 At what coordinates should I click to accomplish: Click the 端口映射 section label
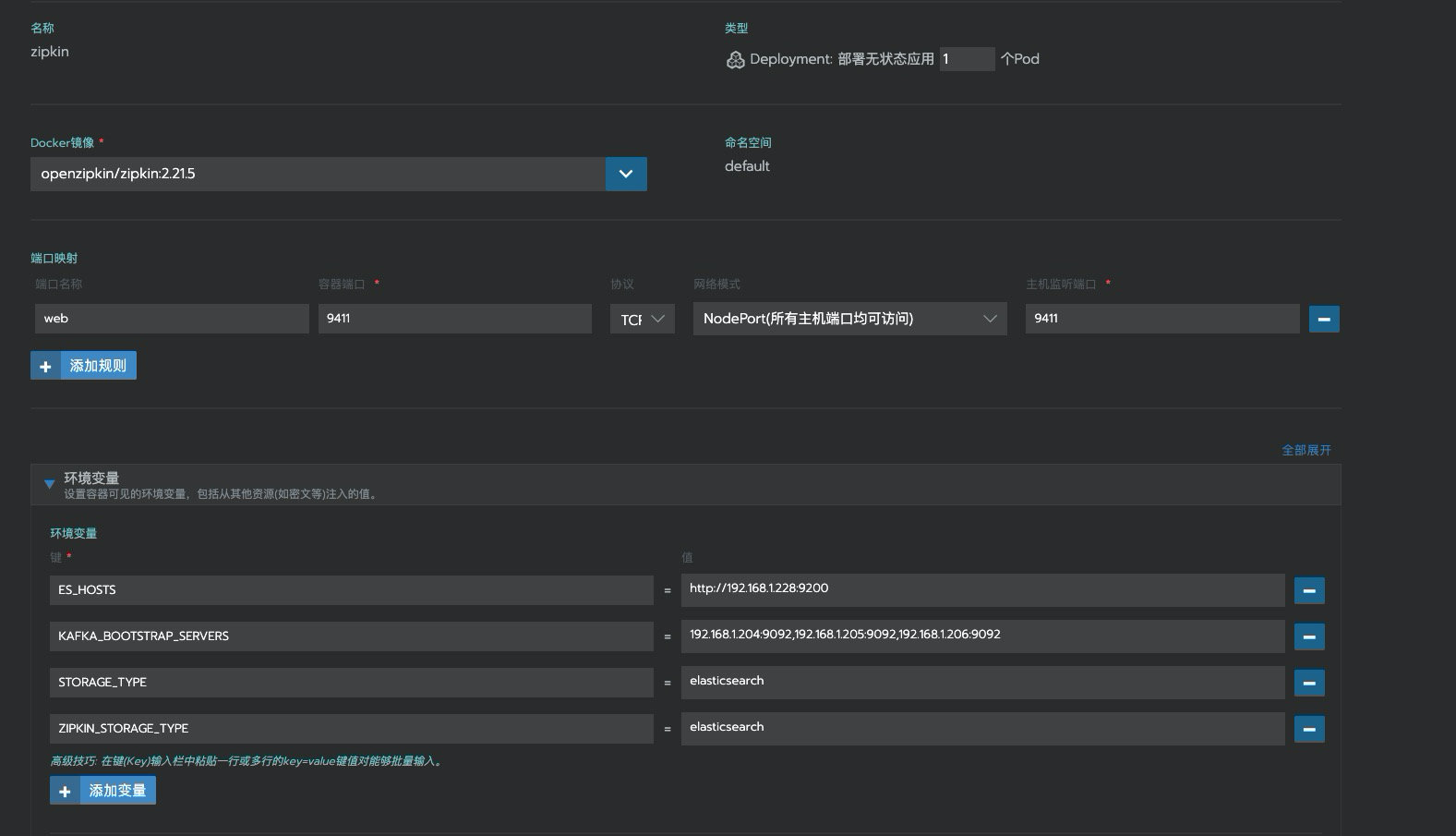[54, 259]
